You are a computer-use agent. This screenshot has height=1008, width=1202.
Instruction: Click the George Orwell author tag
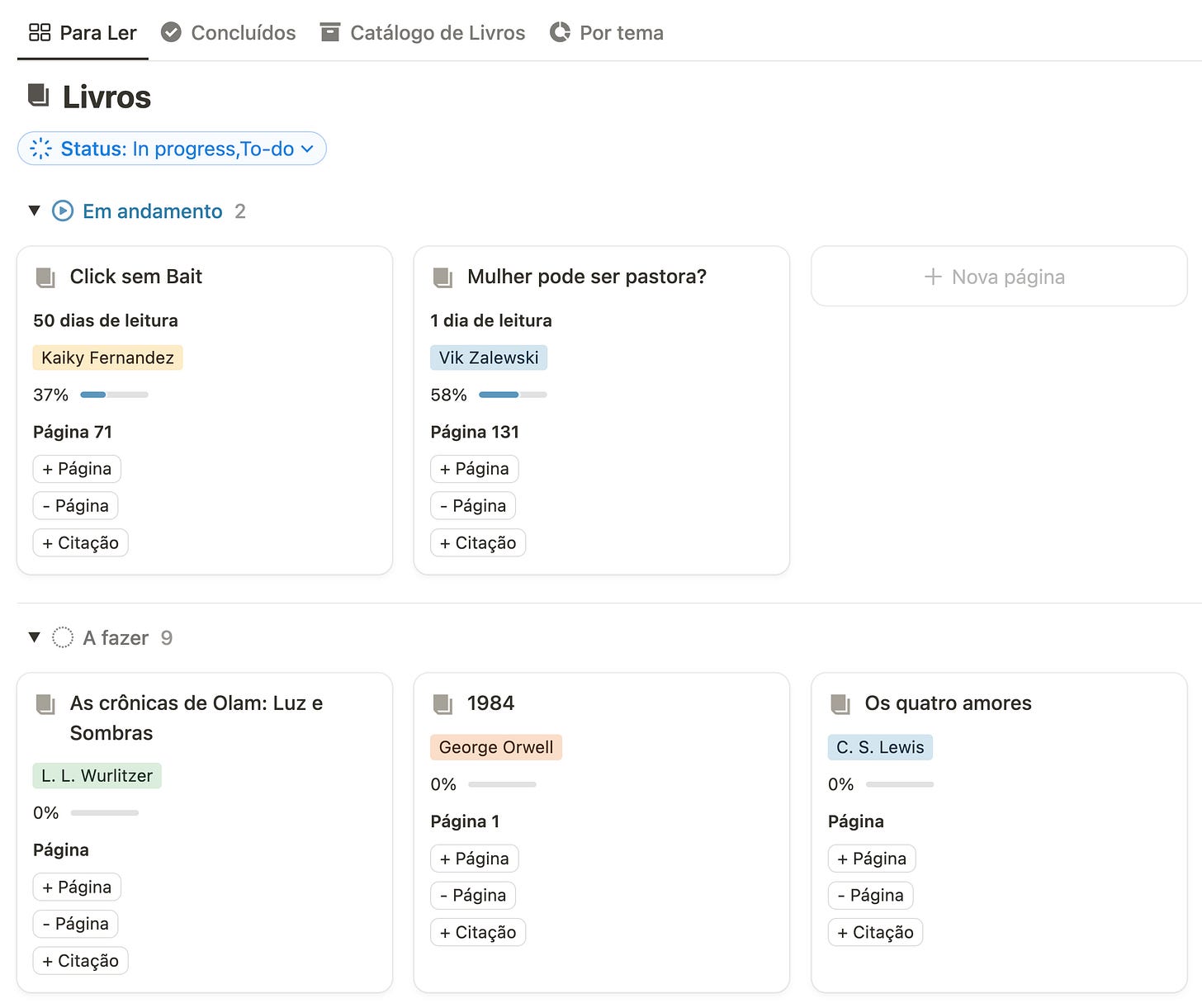[496, 747]
